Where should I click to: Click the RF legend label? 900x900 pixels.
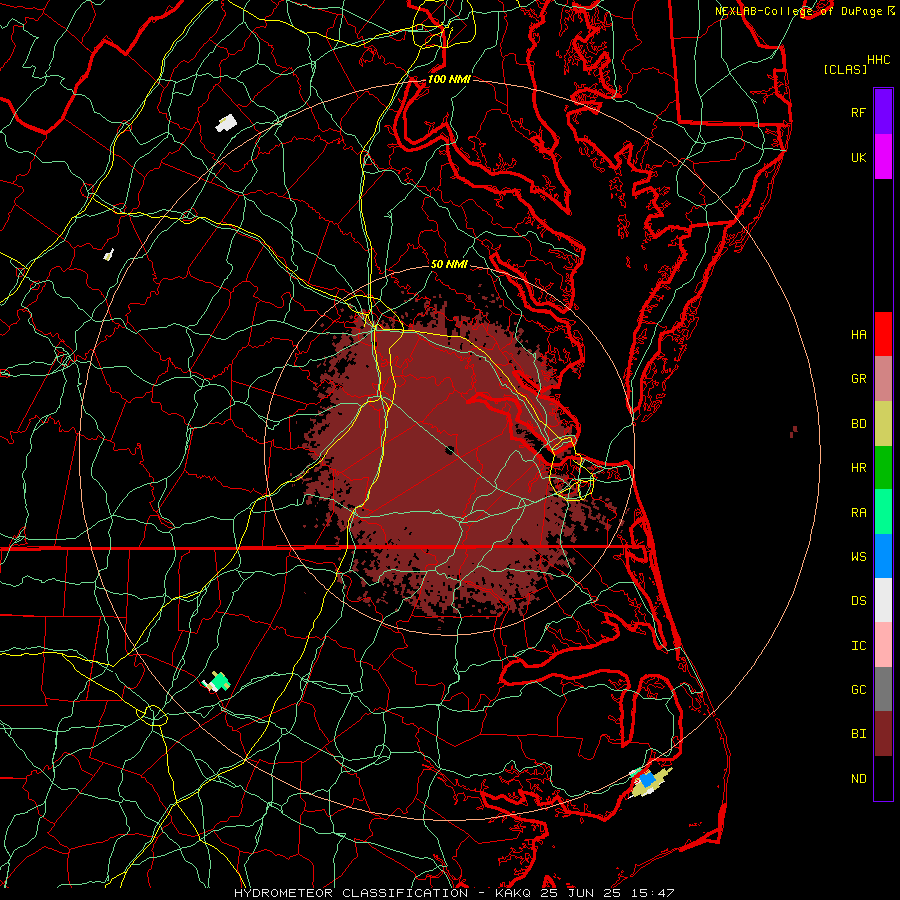click(859, 112)
